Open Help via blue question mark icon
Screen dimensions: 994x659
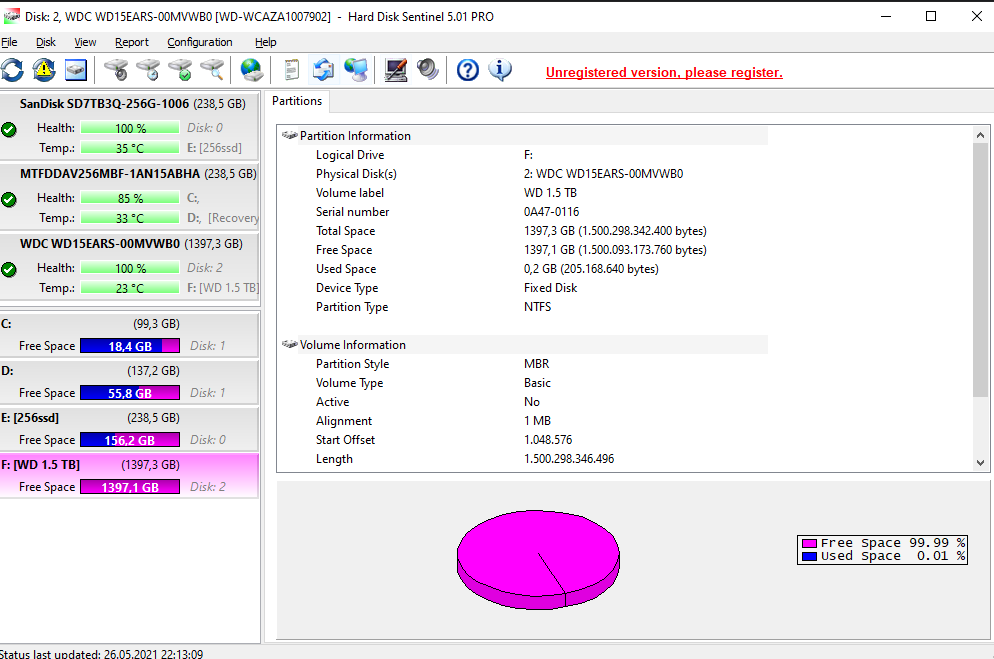[x=467, y=70]
